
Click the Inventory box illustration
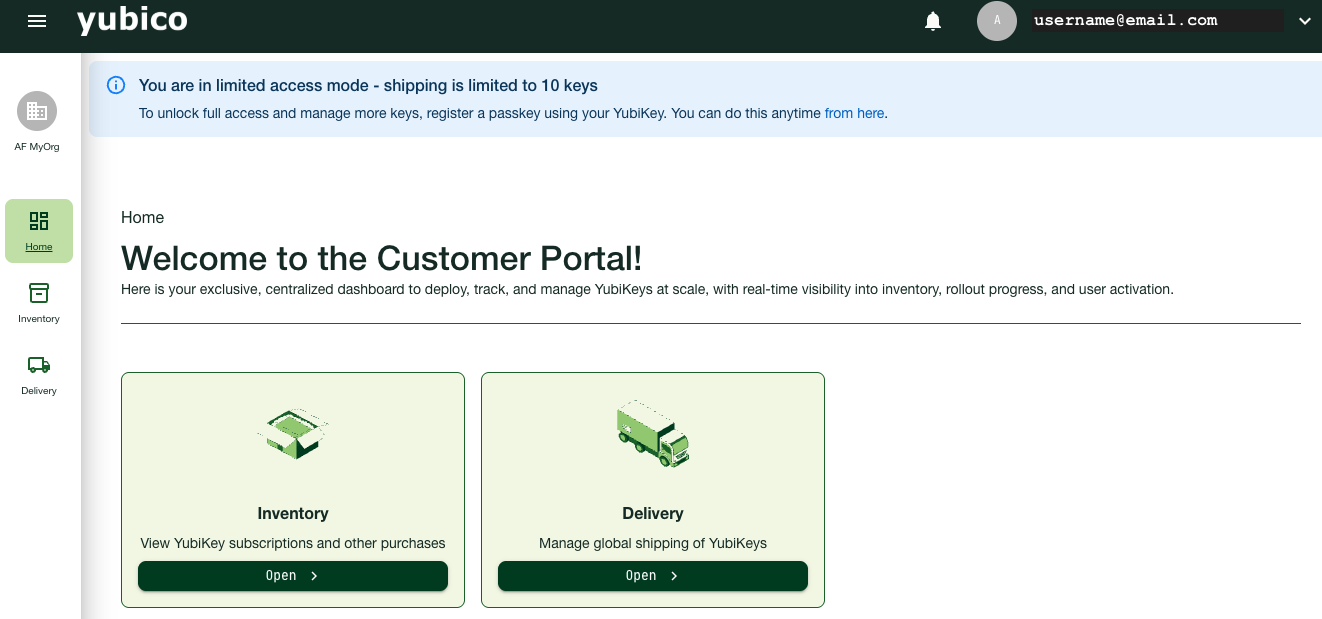(x=293, y=434)
